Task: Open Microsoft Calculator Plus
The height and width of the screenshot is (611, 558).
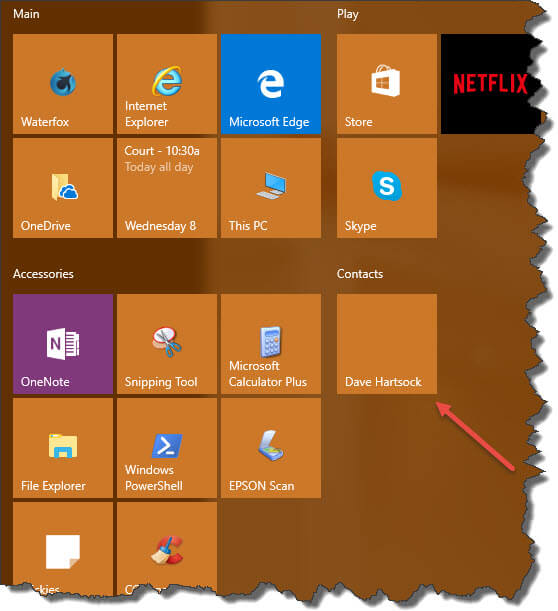Action: pos(271,344)
